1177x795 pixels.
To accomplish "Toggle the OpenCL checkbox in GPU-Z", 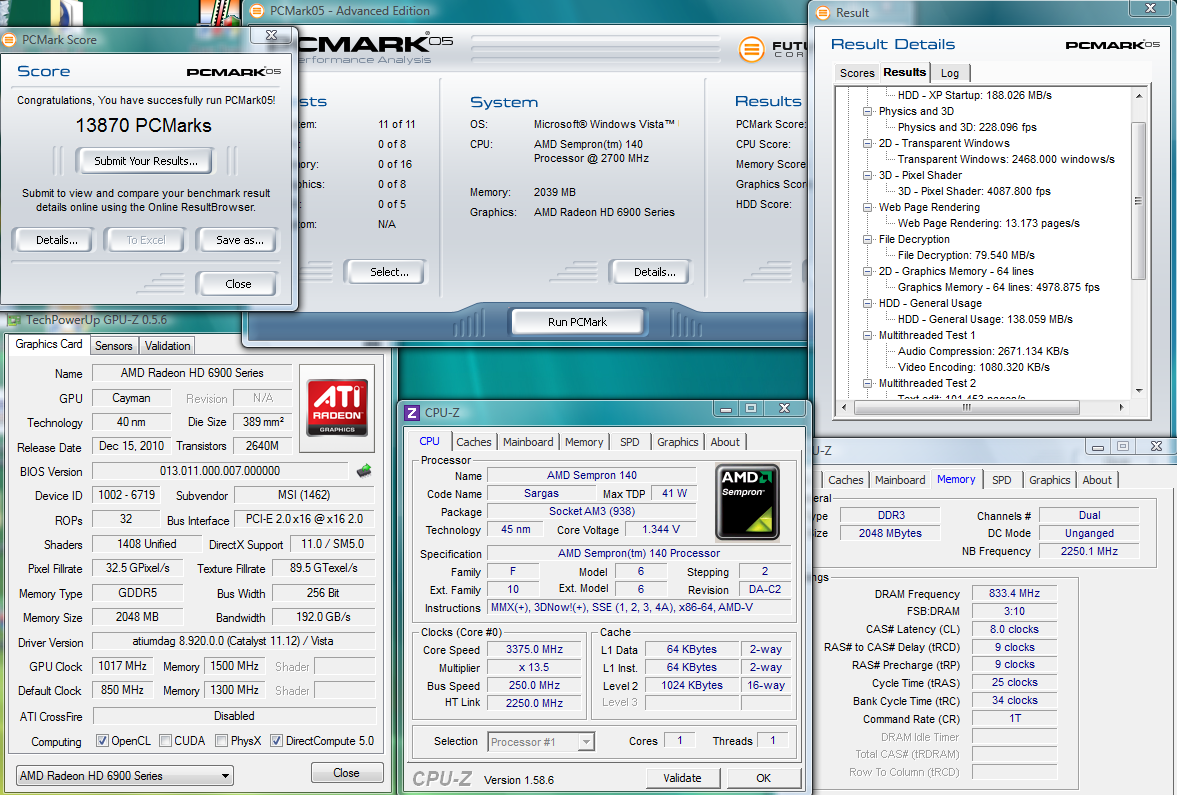I will tap(102, 741).
